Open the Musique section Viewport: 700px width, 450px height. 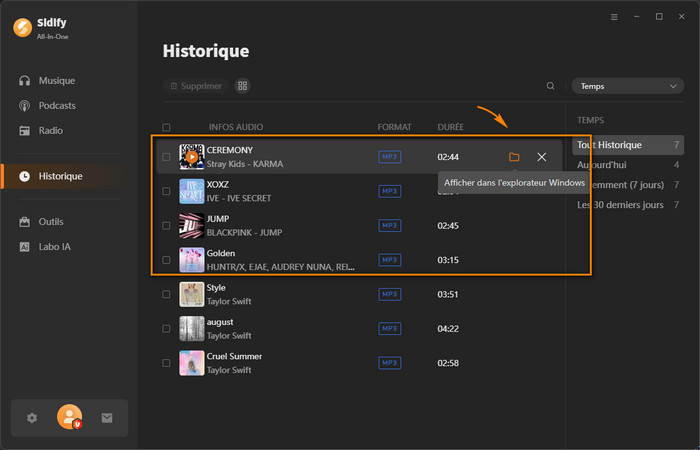56,80
